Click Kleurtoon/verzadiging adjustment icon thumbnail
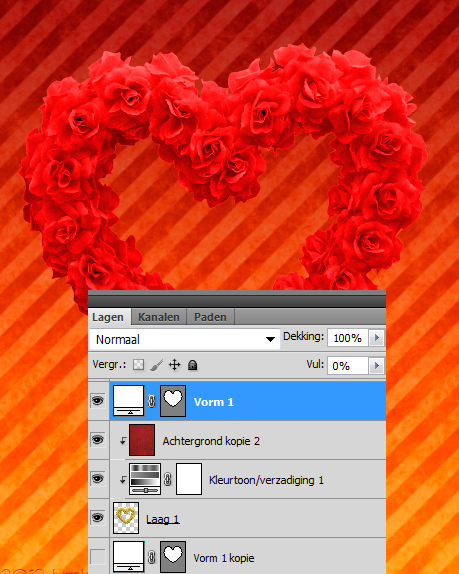Image resolution: width=459 pixels, height=574 pixels. pyautogui.click(x=145, y=479)
